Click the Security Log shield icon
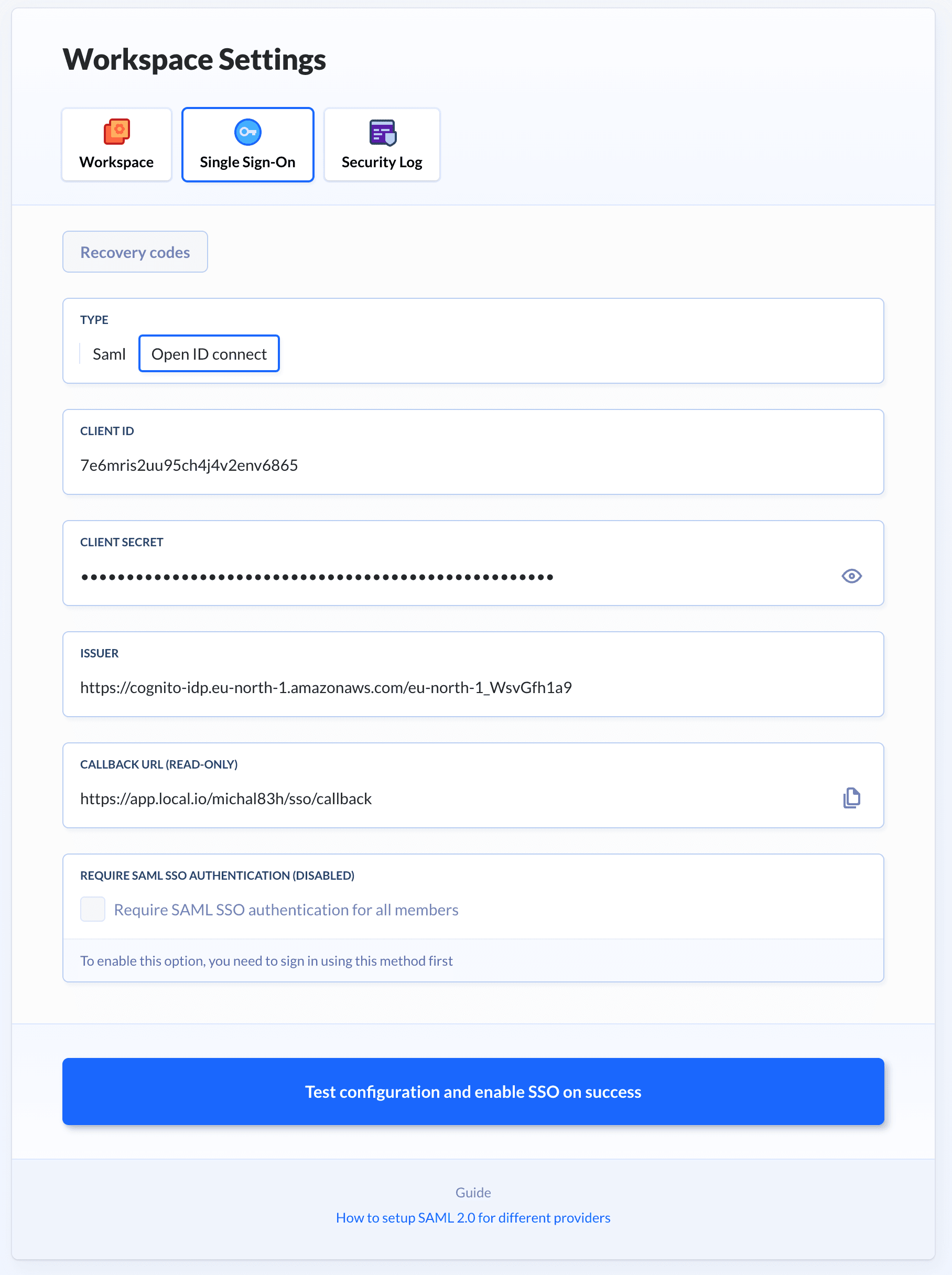This screenshot has height=1275, width=952. (x=382, y=133)
